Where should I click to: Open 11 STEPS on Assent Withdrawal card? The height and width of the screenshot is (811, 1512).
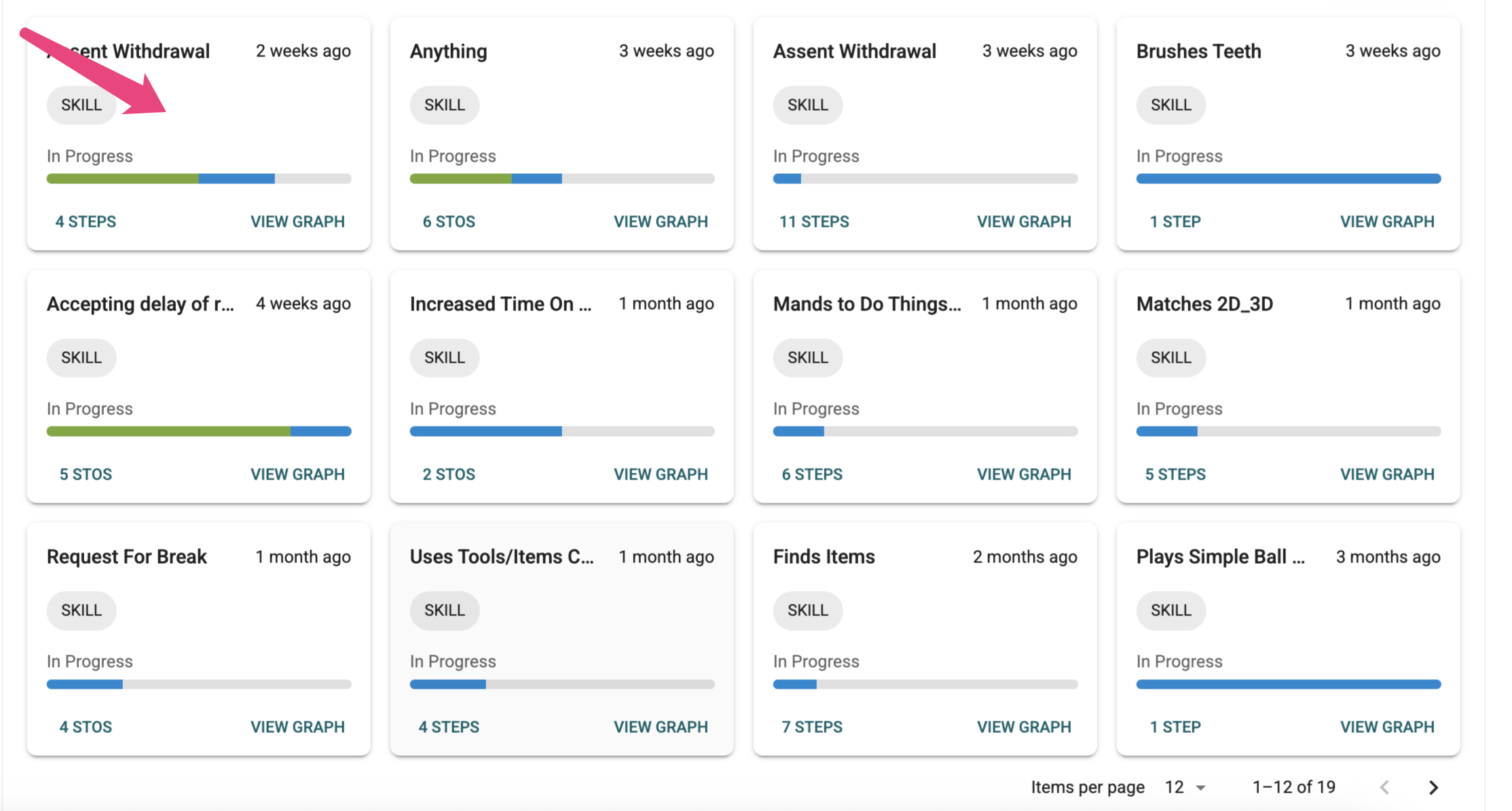tap(814, 221)
